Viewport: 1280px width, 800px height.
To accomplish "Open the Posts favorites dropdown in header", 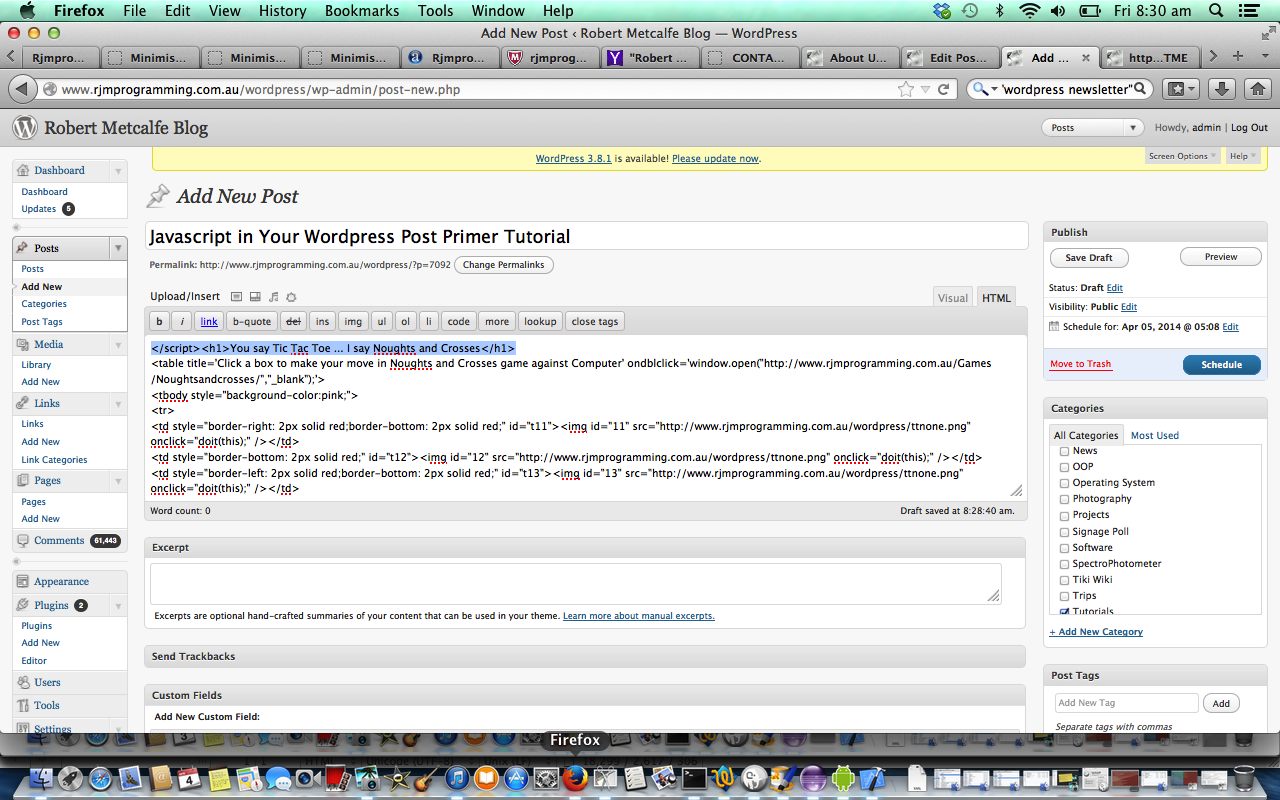I will tap(1133, 128).
